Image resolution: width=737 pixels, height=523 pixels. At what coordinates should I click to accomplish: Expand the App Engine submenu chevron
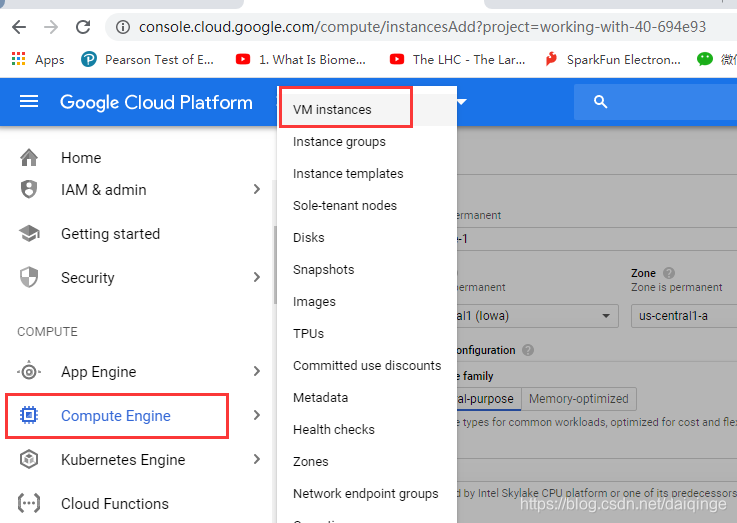257,371
